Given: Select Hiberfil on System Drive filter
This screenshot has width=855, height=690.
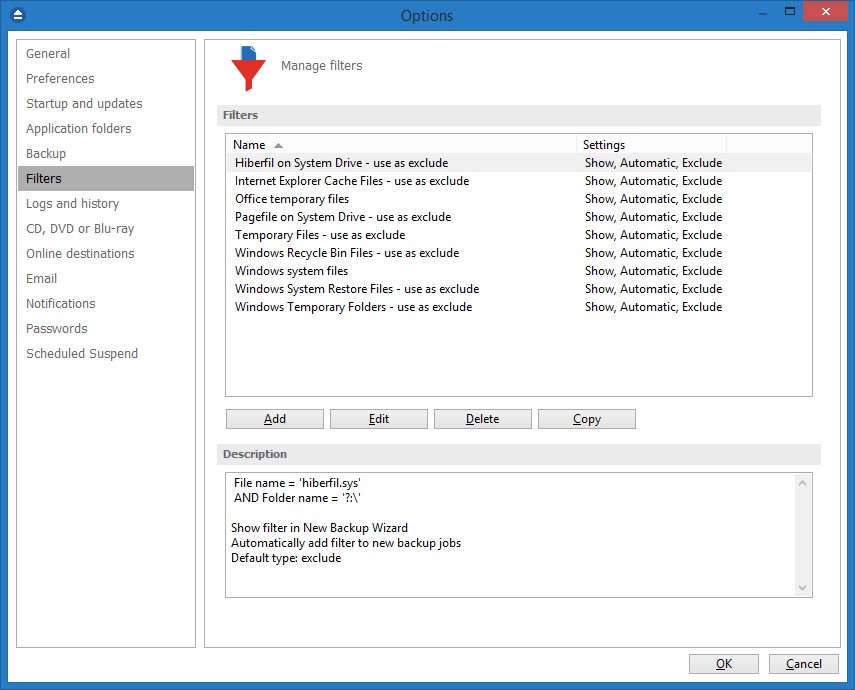Looking at the screenshot, I should click(341, 163).
